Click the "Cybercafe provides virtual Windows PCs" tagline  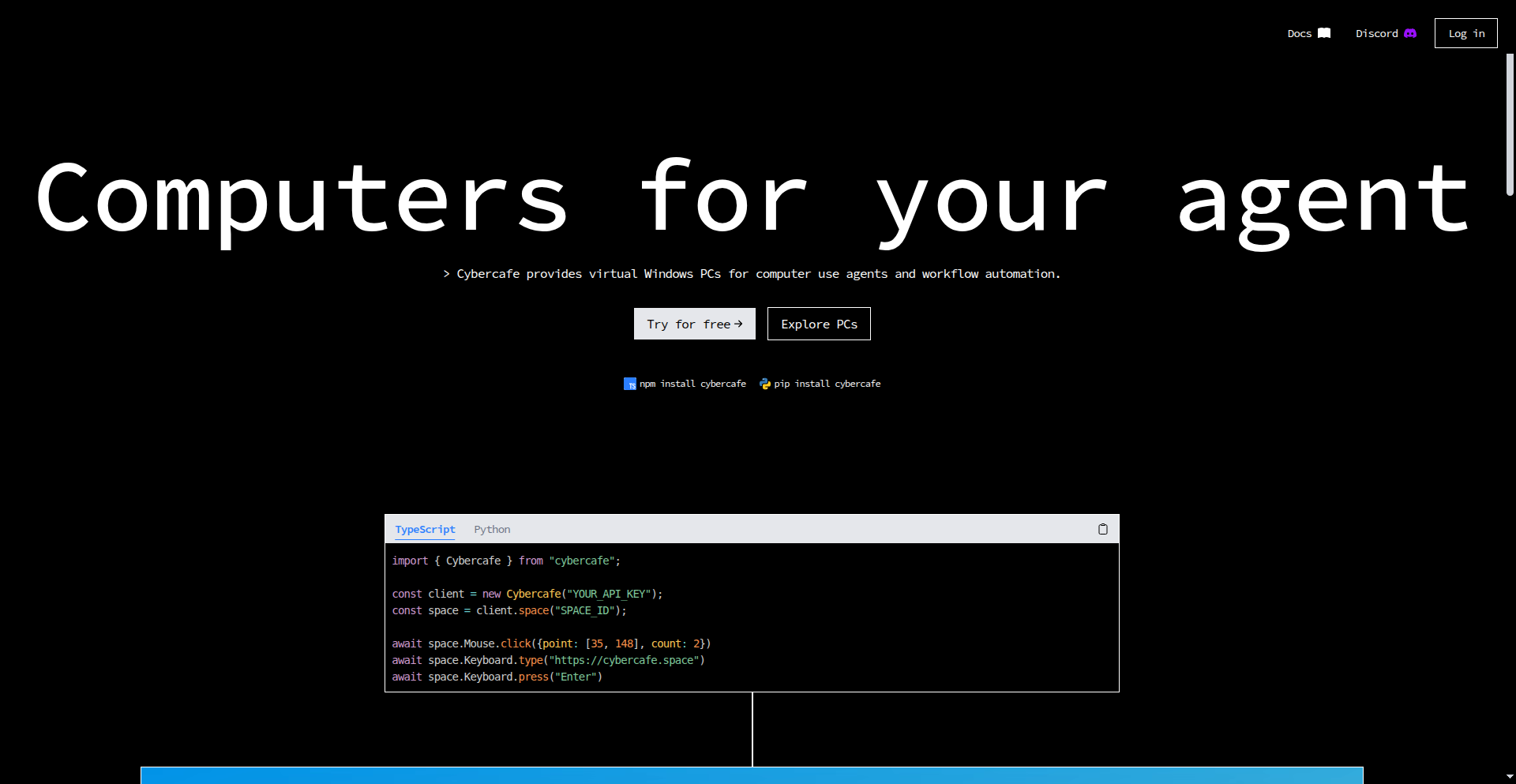(x=752, y=274)
